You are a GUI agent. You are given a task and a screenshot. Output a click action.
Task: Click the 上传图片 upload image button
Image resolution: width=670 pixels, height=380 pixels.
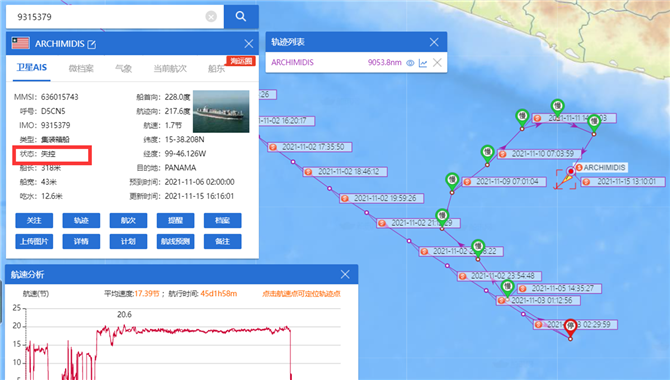coord(34,242)
